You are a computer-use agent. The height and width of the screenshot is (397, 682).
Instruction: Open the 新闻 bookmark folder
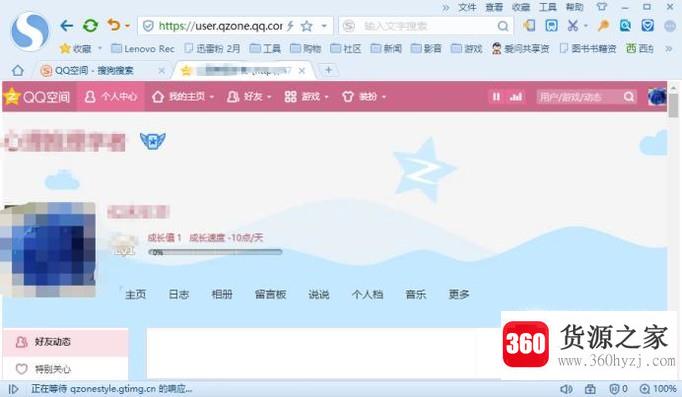386,48
